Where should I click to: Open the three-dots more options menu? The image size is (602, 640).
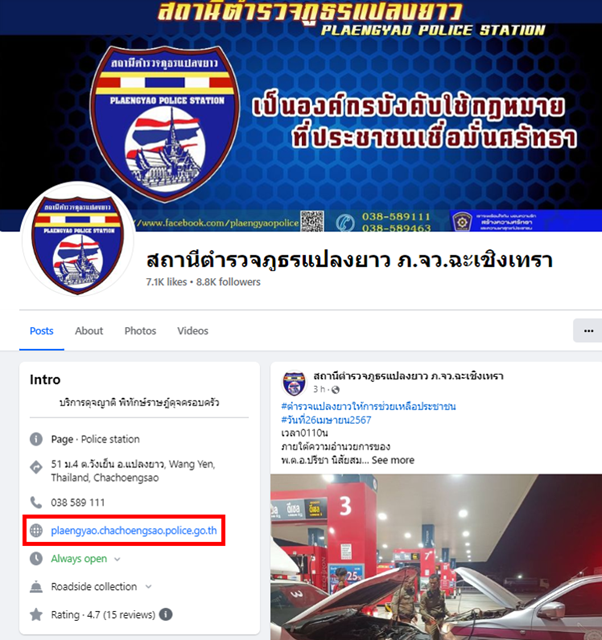588,331
